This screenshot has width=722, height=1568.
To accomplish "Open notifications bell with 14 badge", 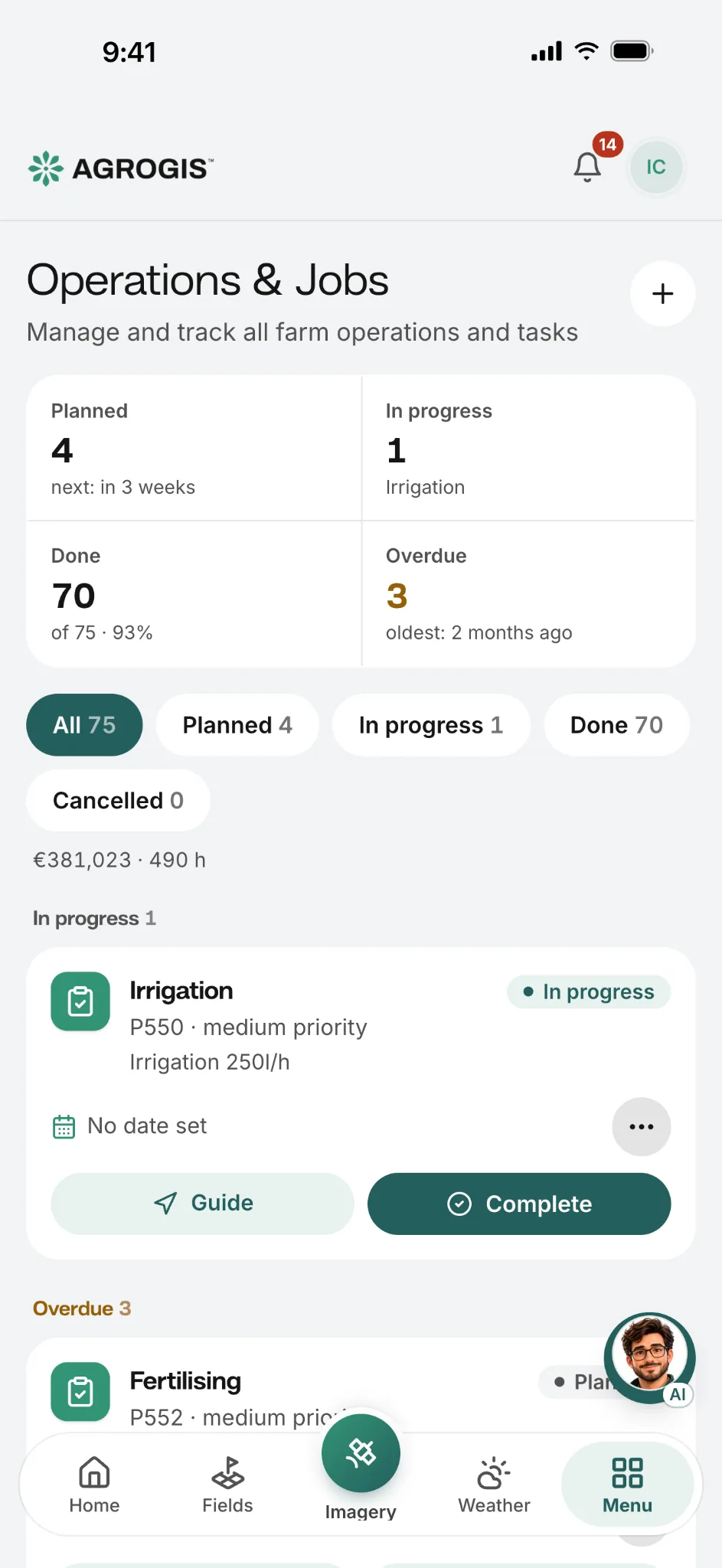I will tap(588, 166).
